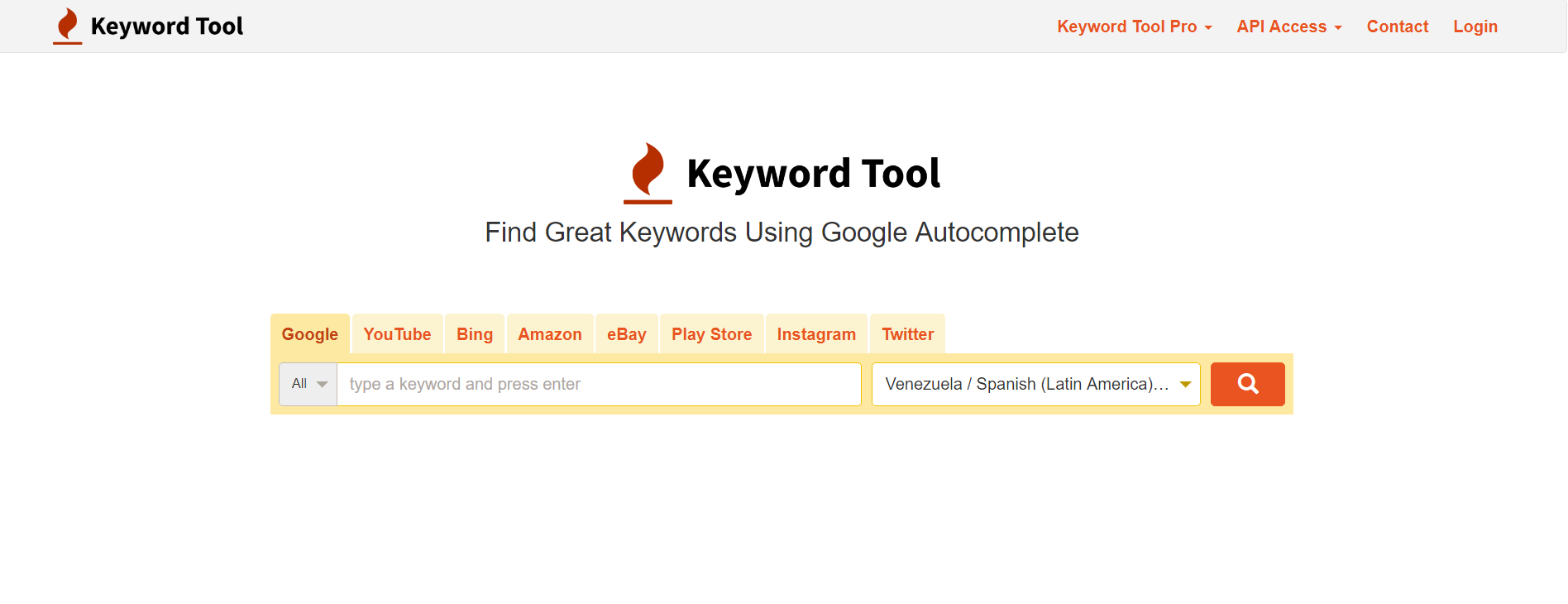Focus the keyword search input field
The height and width of the screenshot is (604, 1568).
click(x=599, y=384)
